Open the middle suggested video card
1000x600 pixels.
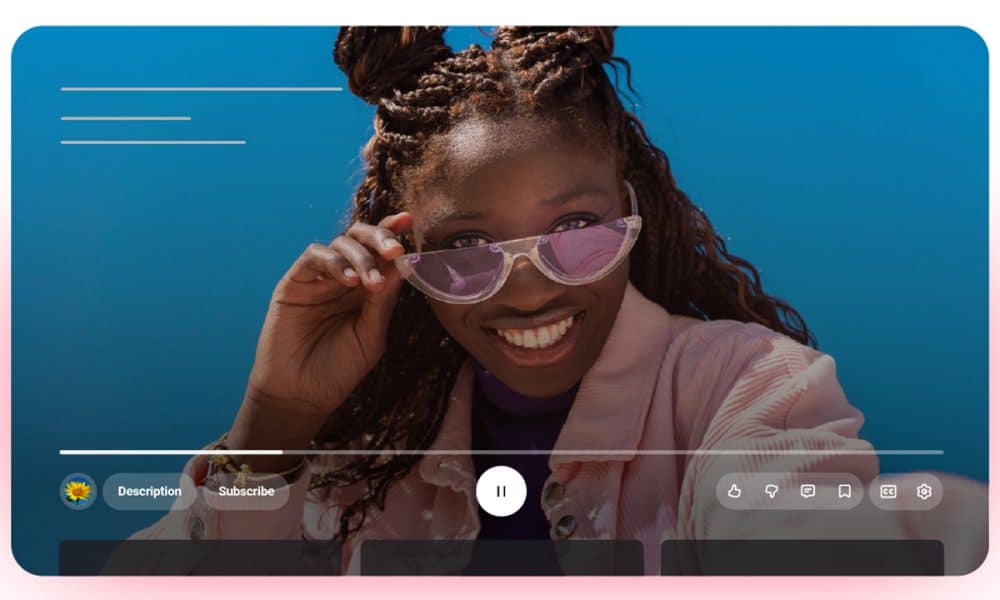tap(501, 558)
